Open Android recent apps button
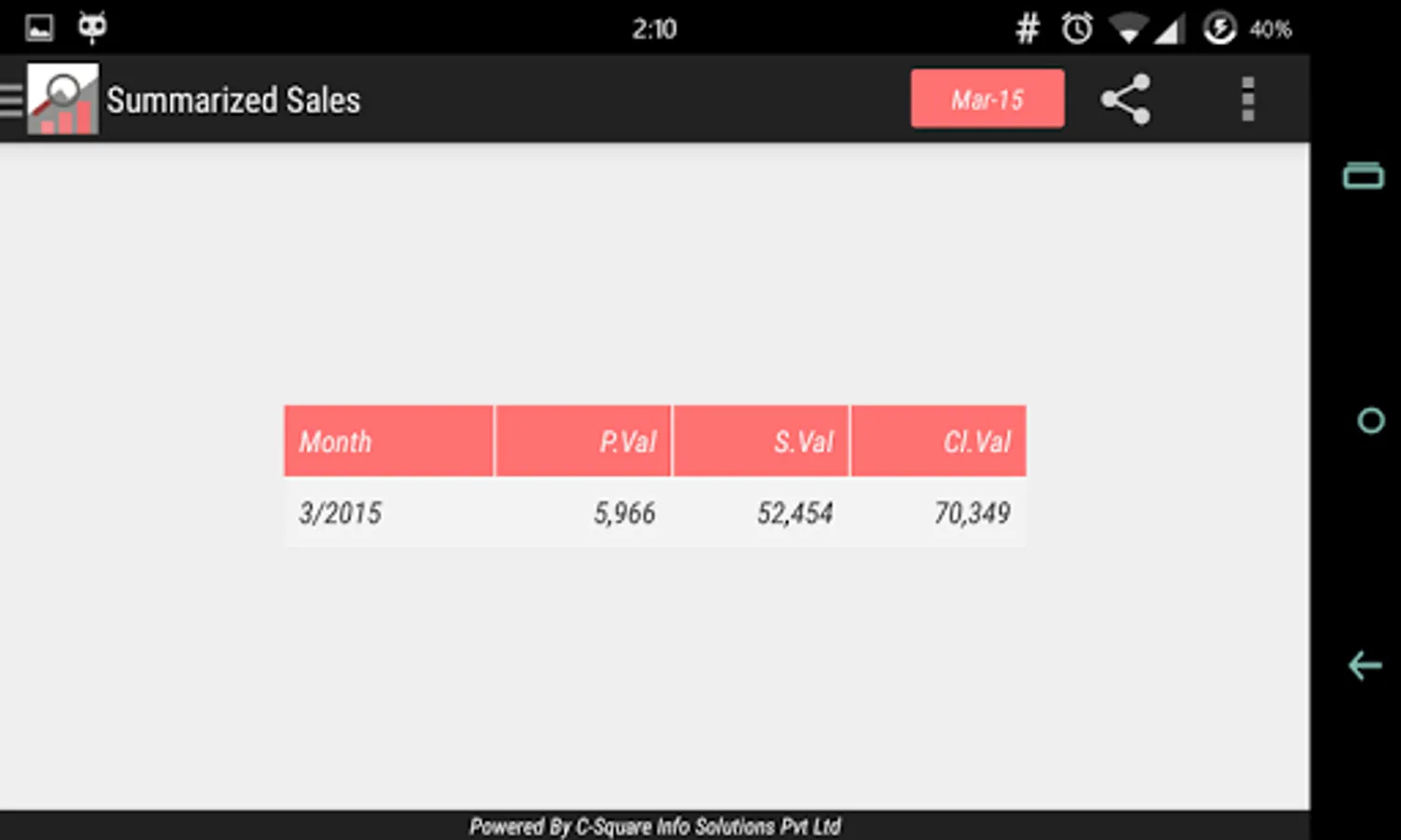 (1363, 175)
